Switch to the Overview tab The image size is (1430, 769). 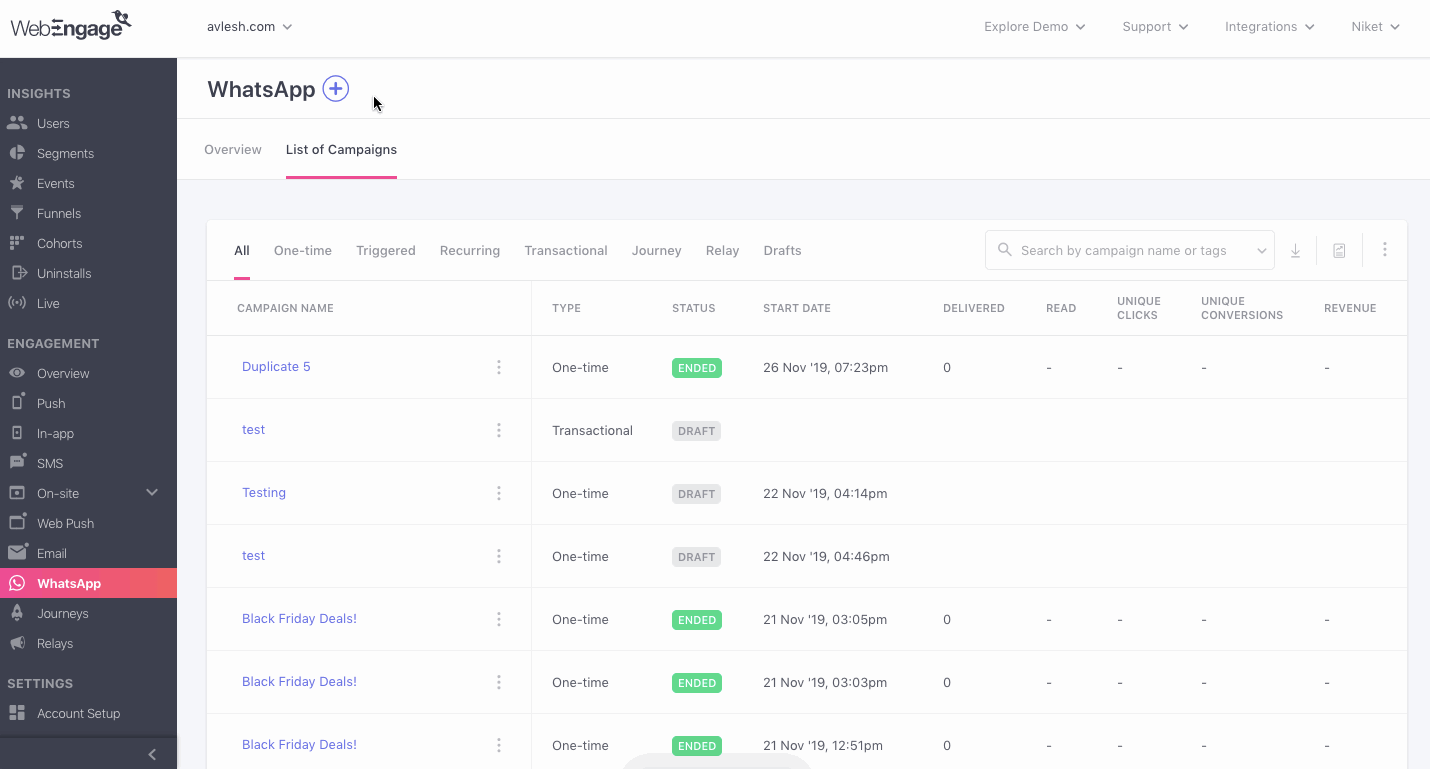pyautogui.click(x=232, y=149)
